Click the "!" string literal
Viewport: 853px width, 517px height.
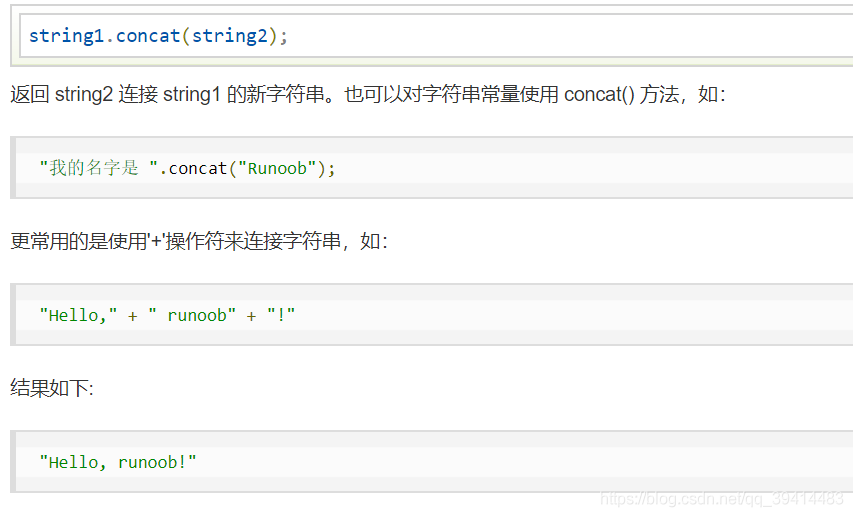point(281,315)
